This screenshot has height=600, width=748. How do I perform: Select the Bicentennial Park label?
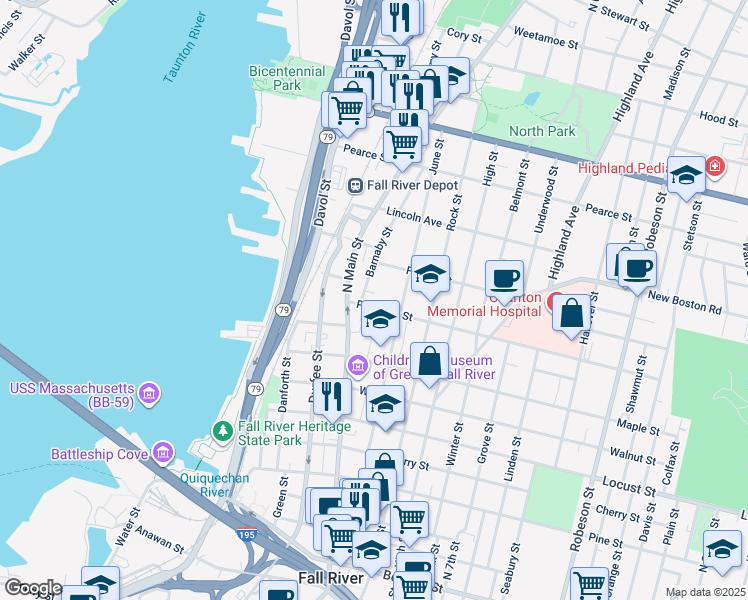[287, 78]
